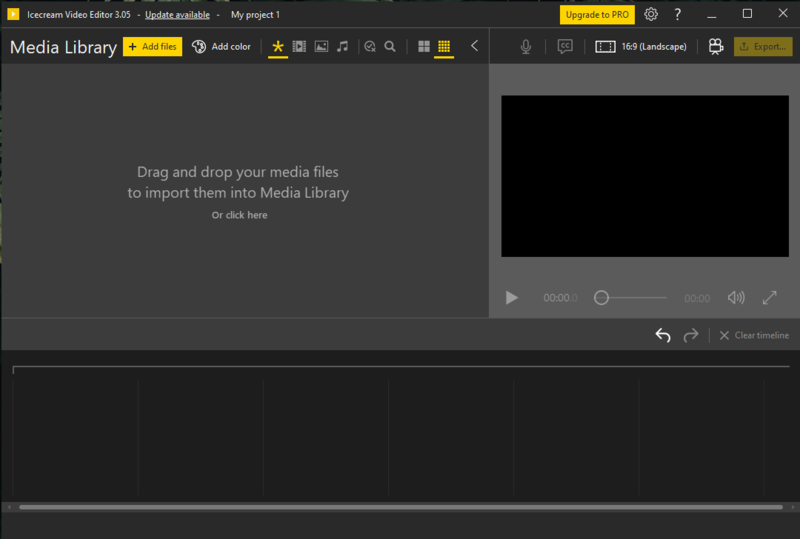Viewport: 800px width, 539px height.
Task: Click the timeline scrollbar left arrow
Action: click(x=9, y=507)
